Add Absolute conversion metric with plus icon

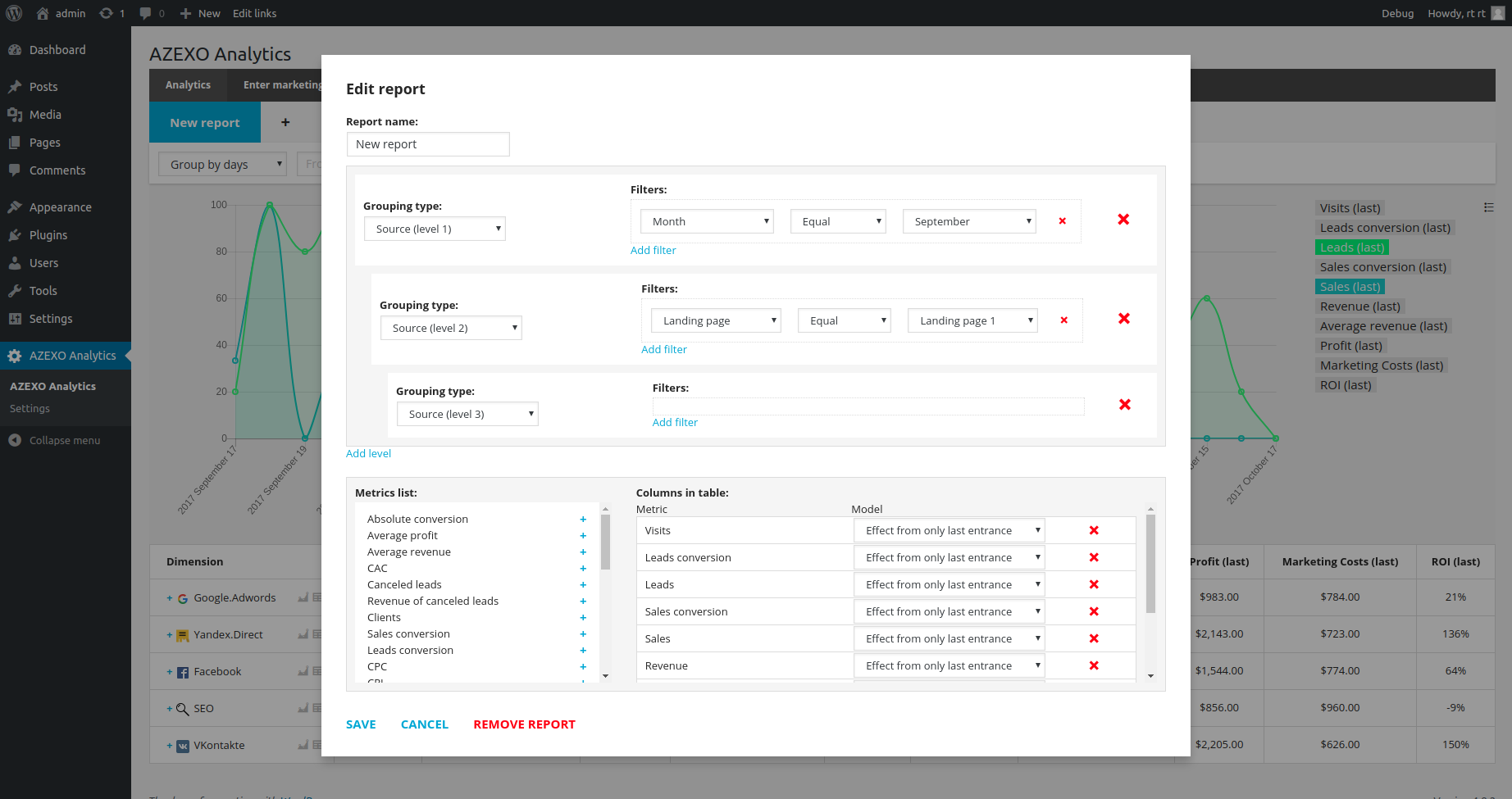click(x=583, y=520)
